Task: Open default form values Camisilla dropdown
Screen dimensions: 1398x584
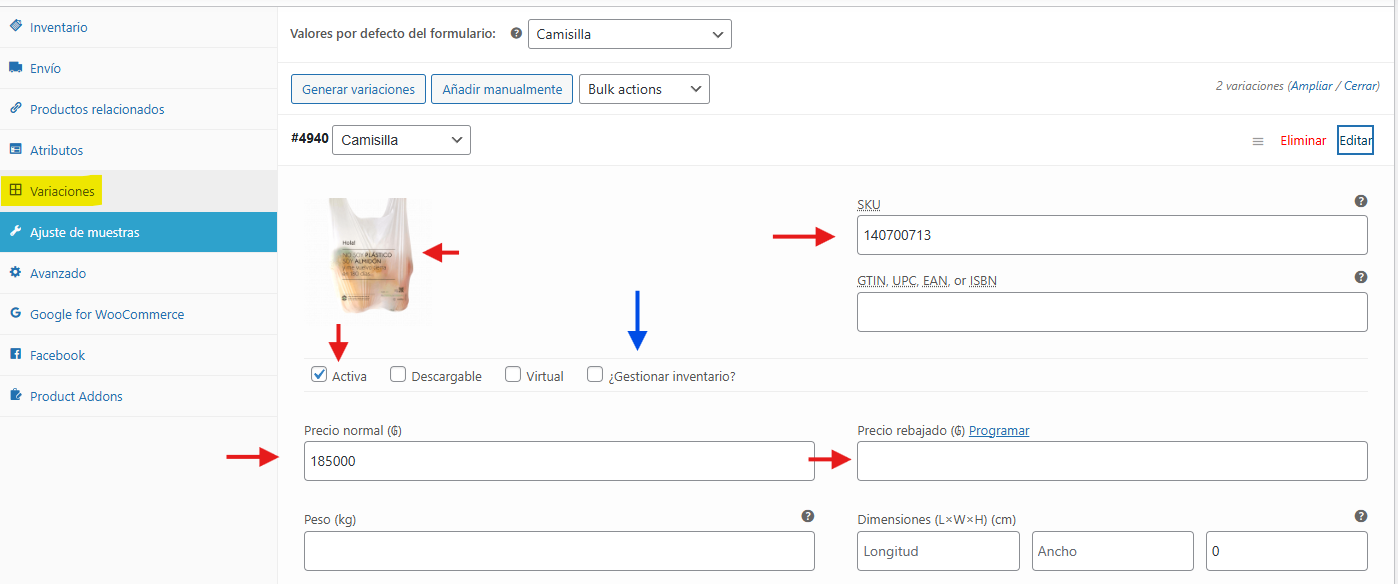Action: click(630, 34)
